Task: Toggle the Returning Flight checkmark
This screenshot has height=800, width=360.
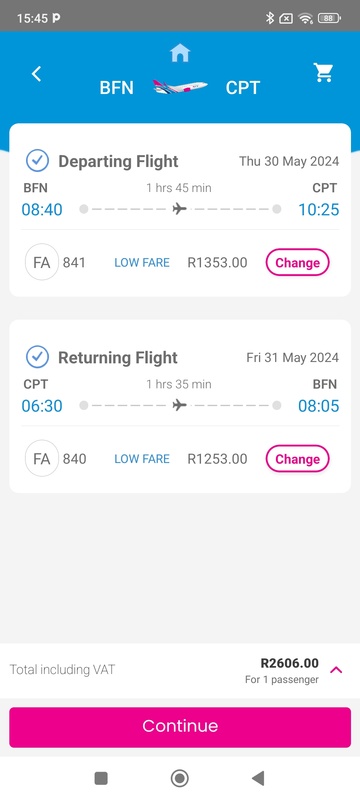Action: [x=38, y=357]
